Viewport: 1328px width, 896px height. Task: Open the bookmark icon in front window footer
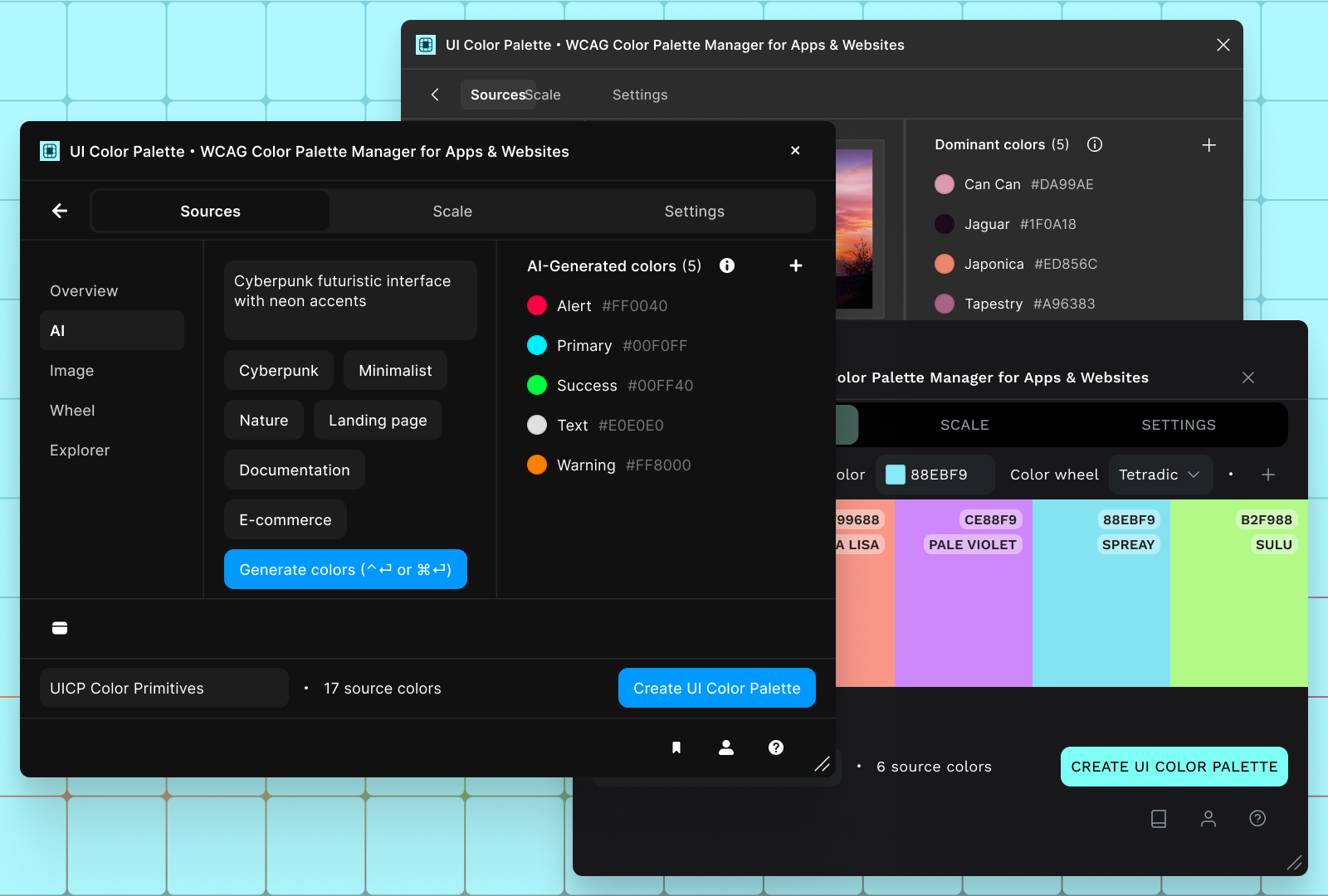(x=676, y=747)
